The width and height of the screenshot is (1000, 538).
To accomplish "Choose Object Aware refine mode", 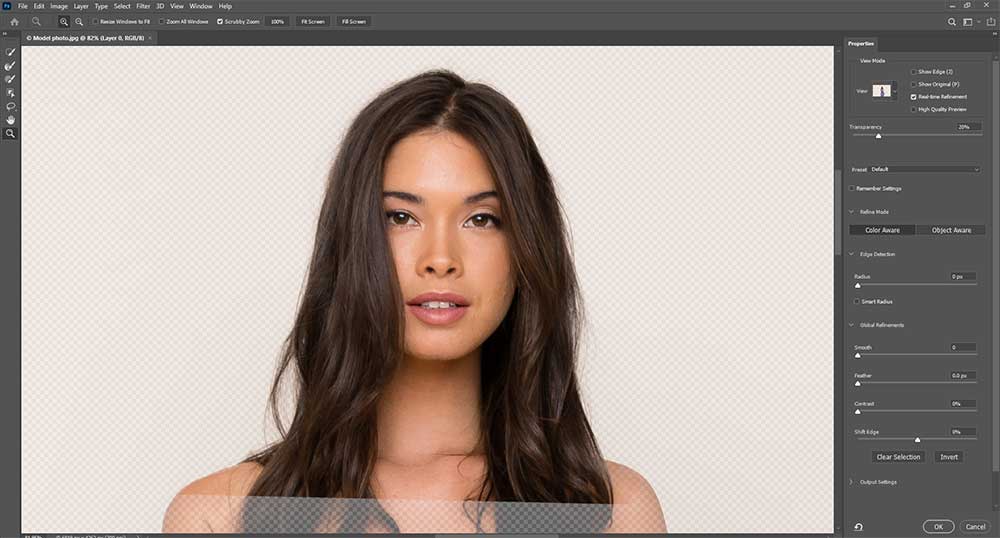I will point(951,230).
